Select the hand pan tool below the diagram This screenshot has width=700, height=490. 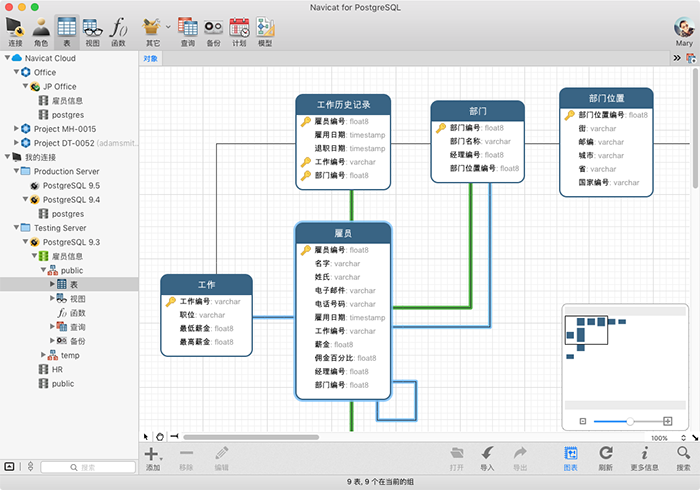[160, 436]
